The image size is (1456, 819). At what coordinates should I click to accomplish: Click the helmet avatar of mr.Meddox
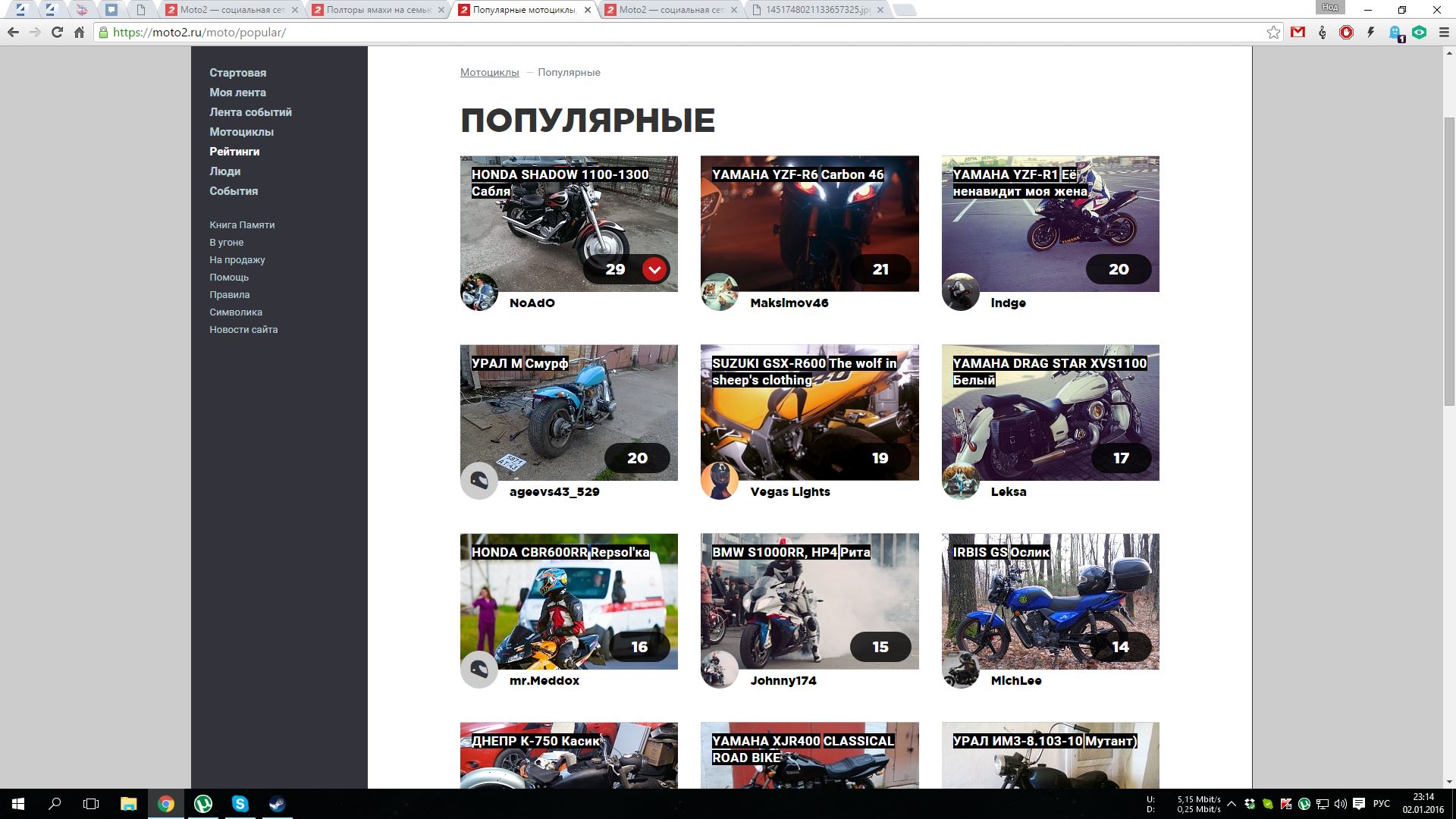coord(479,670)
